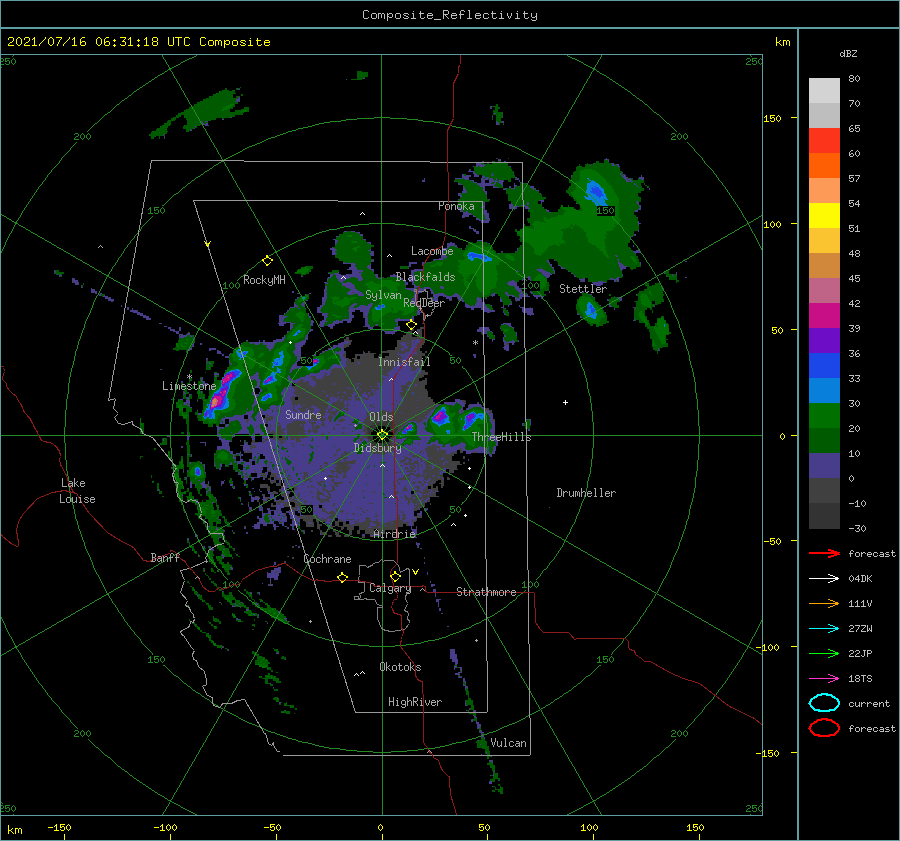Click the current legend text
The image size is (900, 841).
869,703
